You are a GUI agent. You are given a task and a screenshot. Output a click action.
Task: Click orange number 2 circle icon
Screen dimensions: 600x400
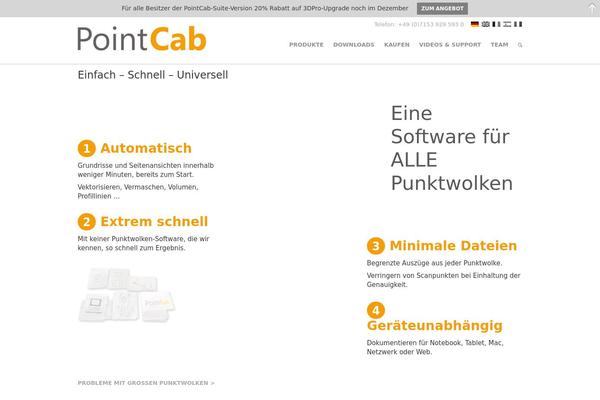[86, 222]
